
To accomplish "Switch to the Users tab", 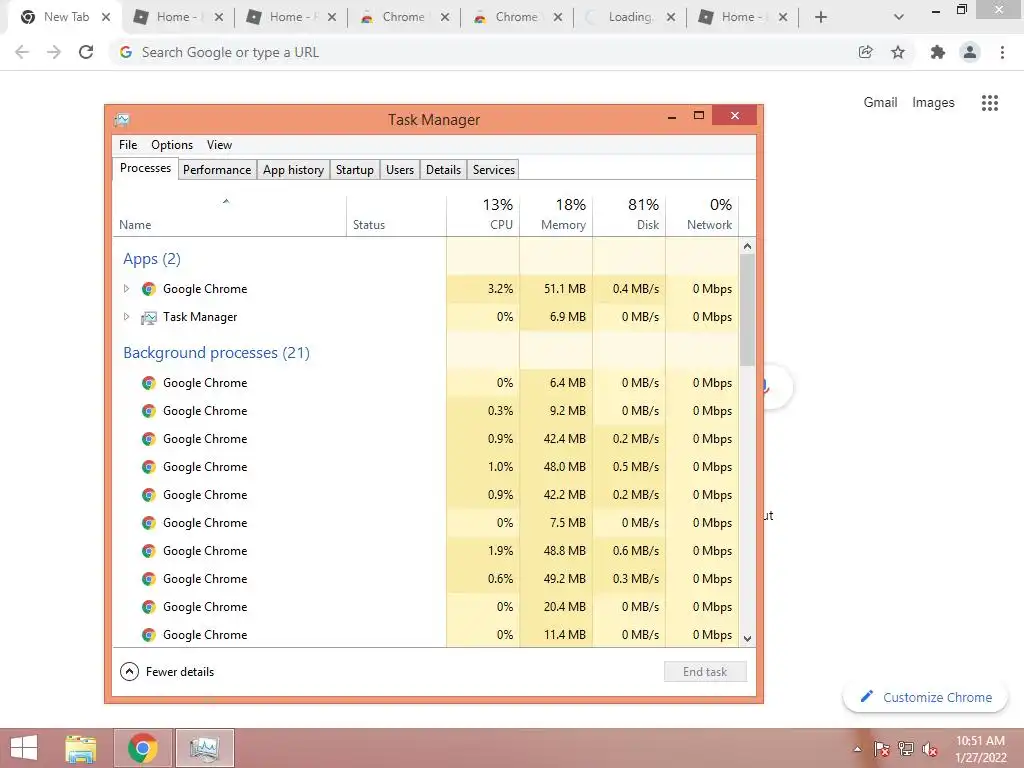I will (400, 170).
